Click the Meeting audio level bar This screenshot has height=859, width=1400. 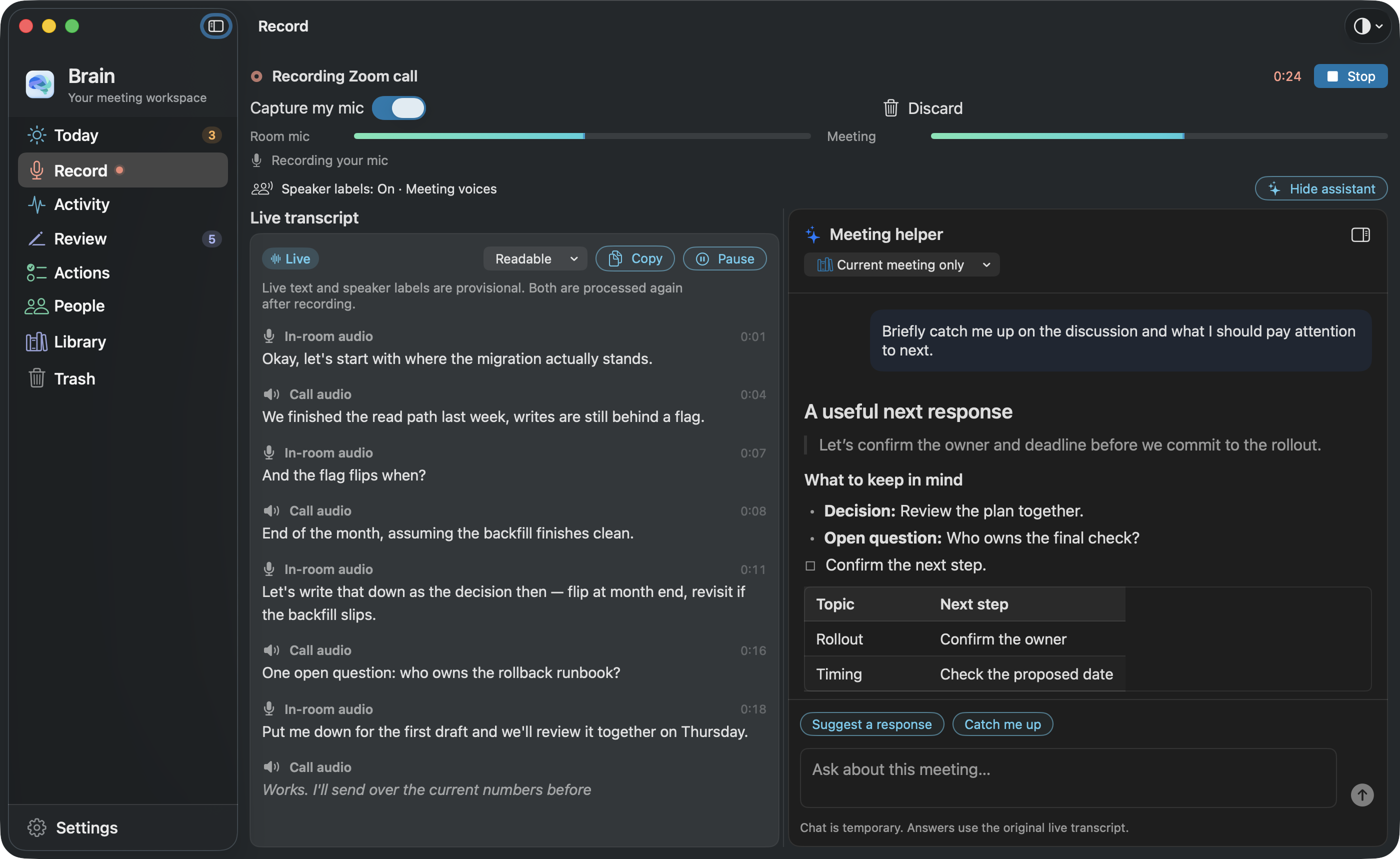coord(1158,136)
